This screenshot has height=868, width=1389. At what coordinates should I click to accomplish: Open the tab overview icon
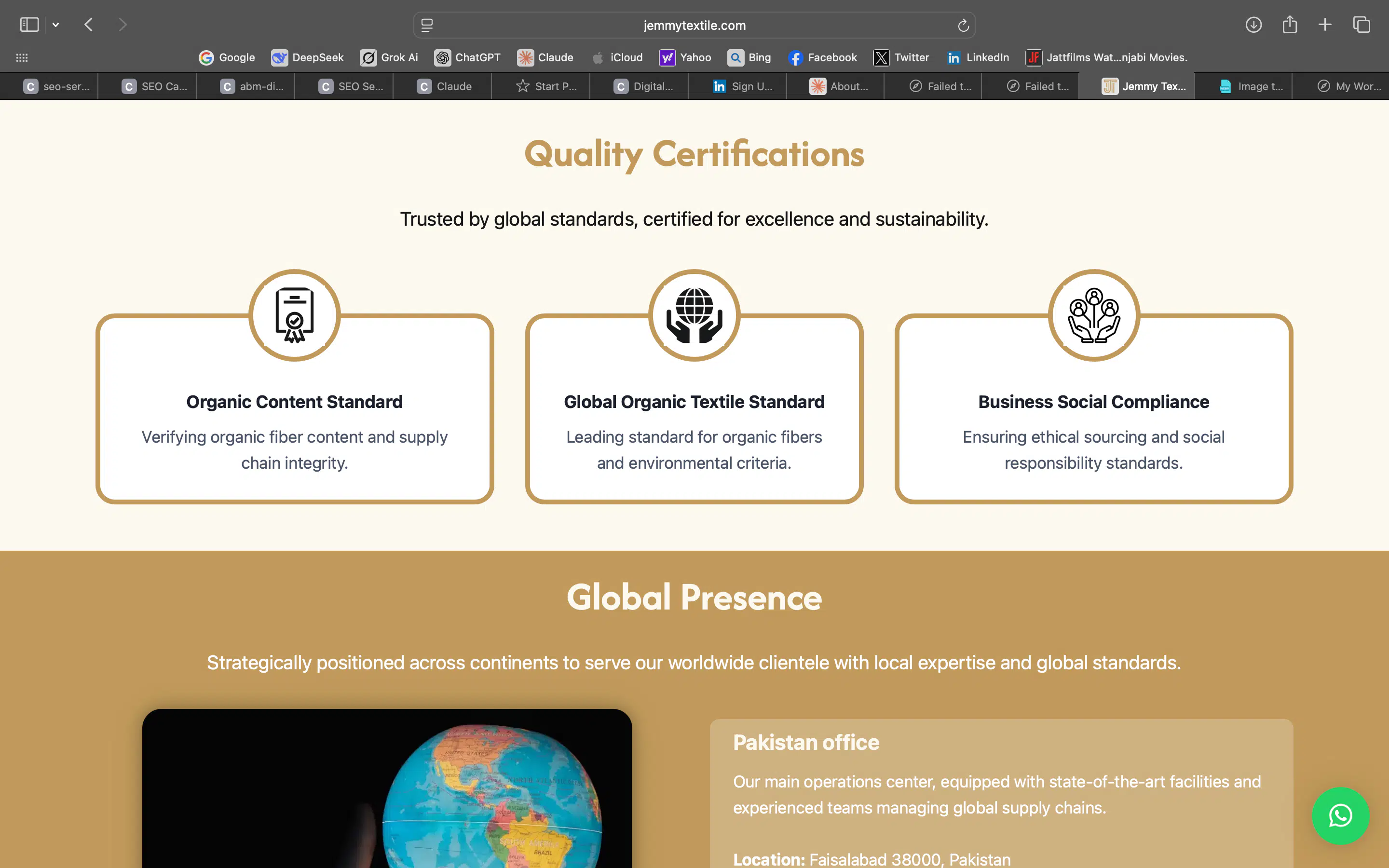1362,25
